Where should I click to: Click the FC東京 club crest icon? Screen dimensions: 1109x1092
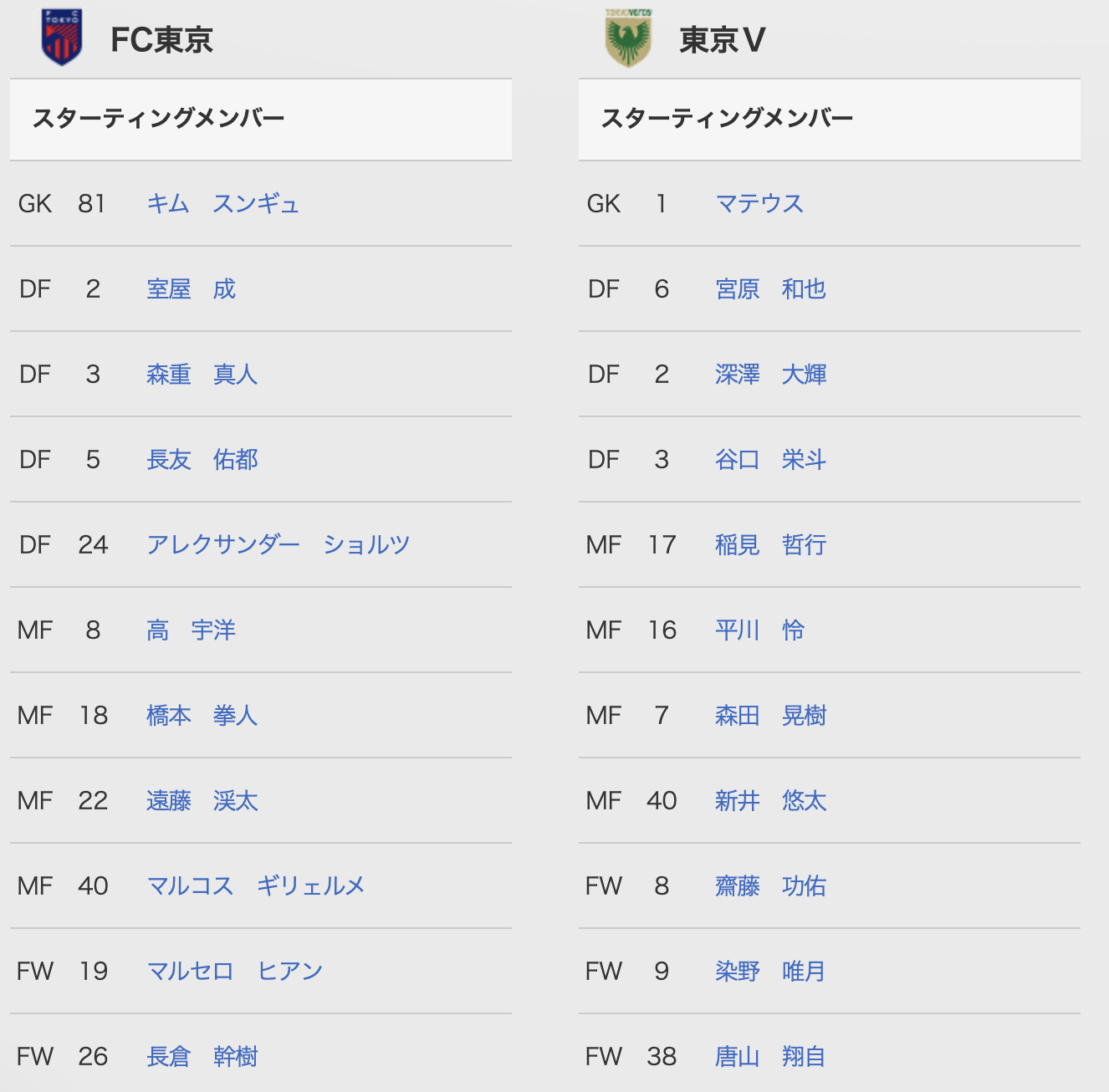click(62, 38)
